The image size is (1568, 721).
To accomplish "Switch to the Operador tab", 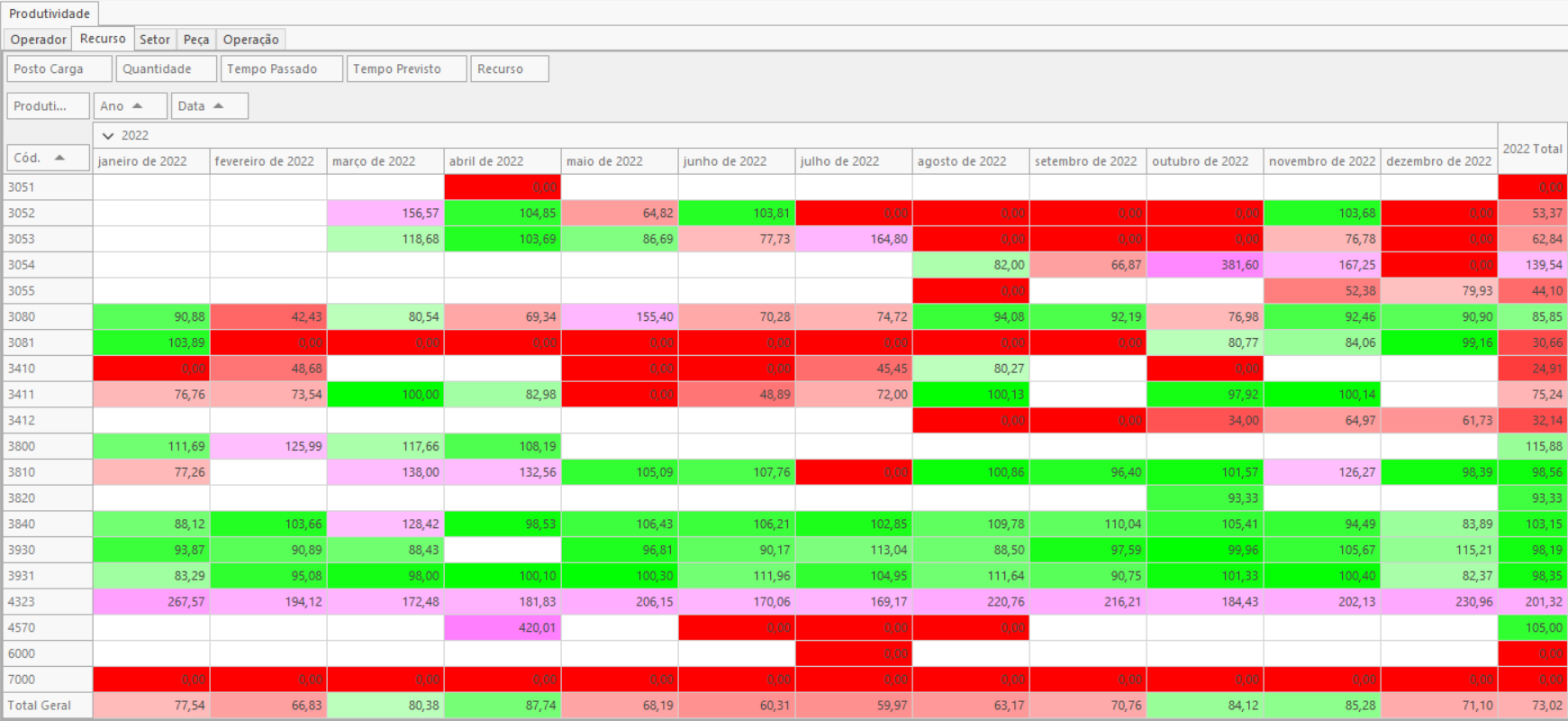I will pyautogui.click(x=38, y=40).
